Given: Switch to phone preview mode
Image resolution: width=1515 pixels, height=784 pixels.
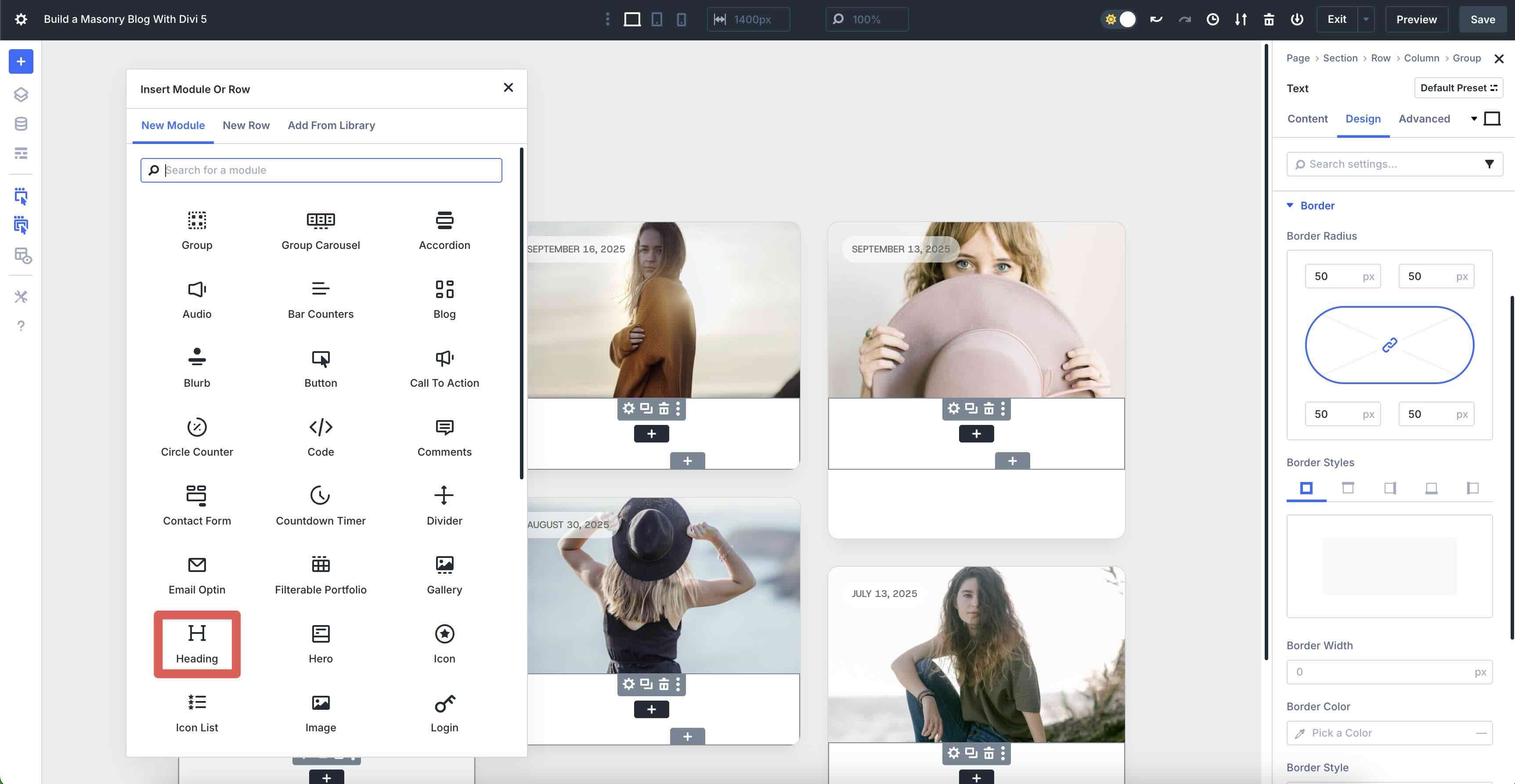Looking at the screenshot, I should coord(681,19).
